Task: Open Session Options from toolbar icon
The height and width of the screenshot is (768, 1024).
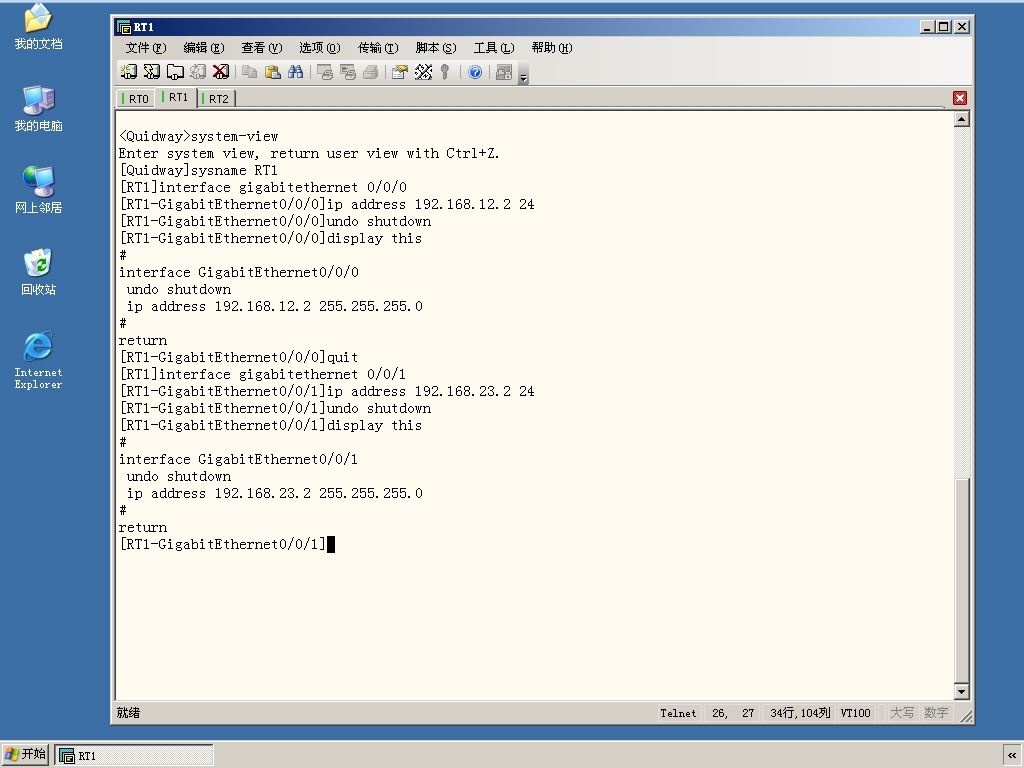Action: (x=400, y=72)
